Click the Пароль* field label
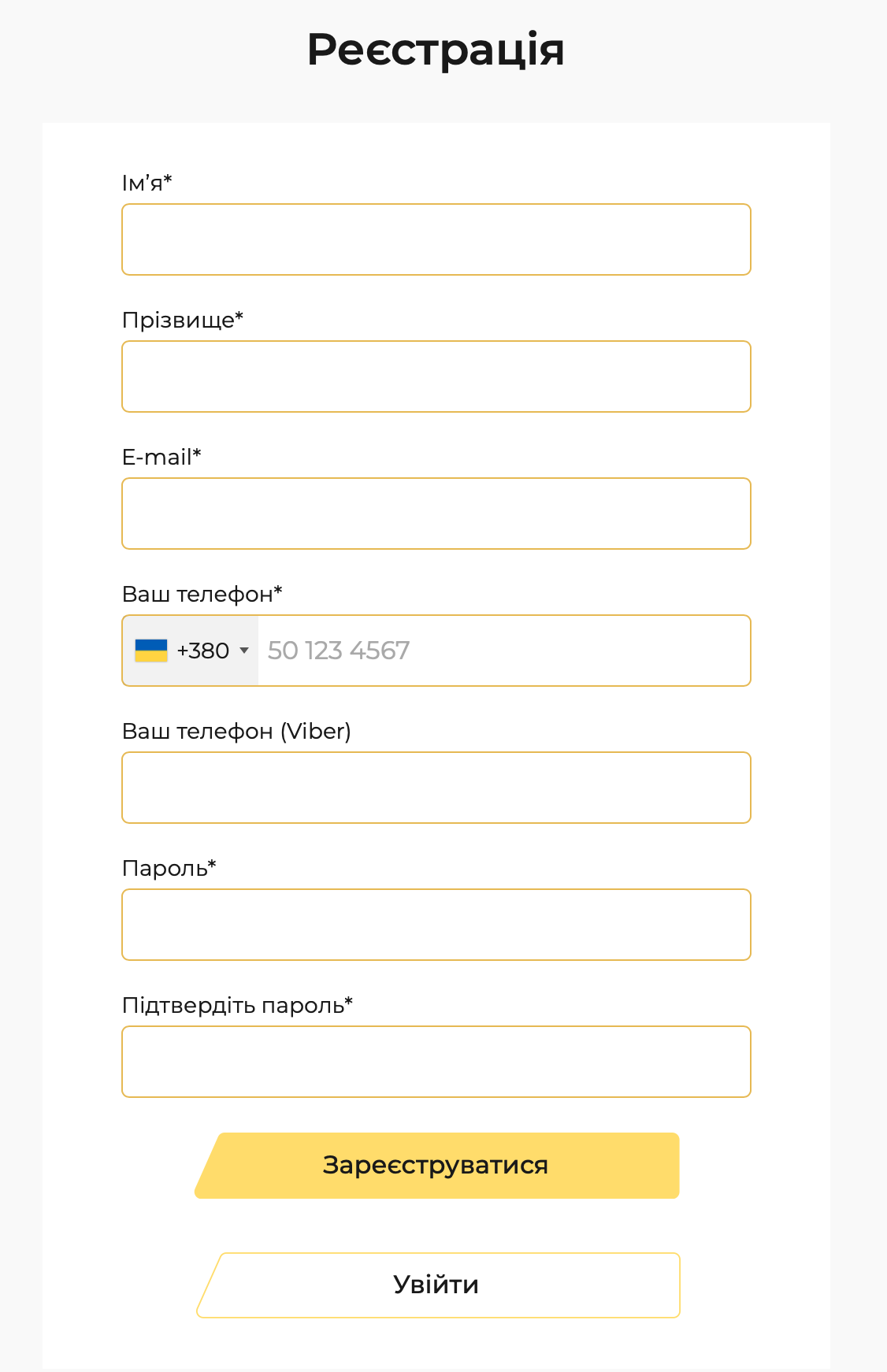 point(169,868)
